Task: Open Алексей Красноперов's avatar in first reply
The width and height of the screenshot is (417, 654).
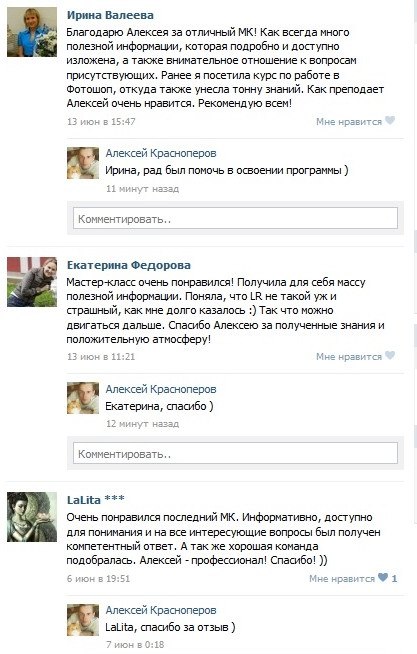Action: pyautogui.click(x=83, y=163)
